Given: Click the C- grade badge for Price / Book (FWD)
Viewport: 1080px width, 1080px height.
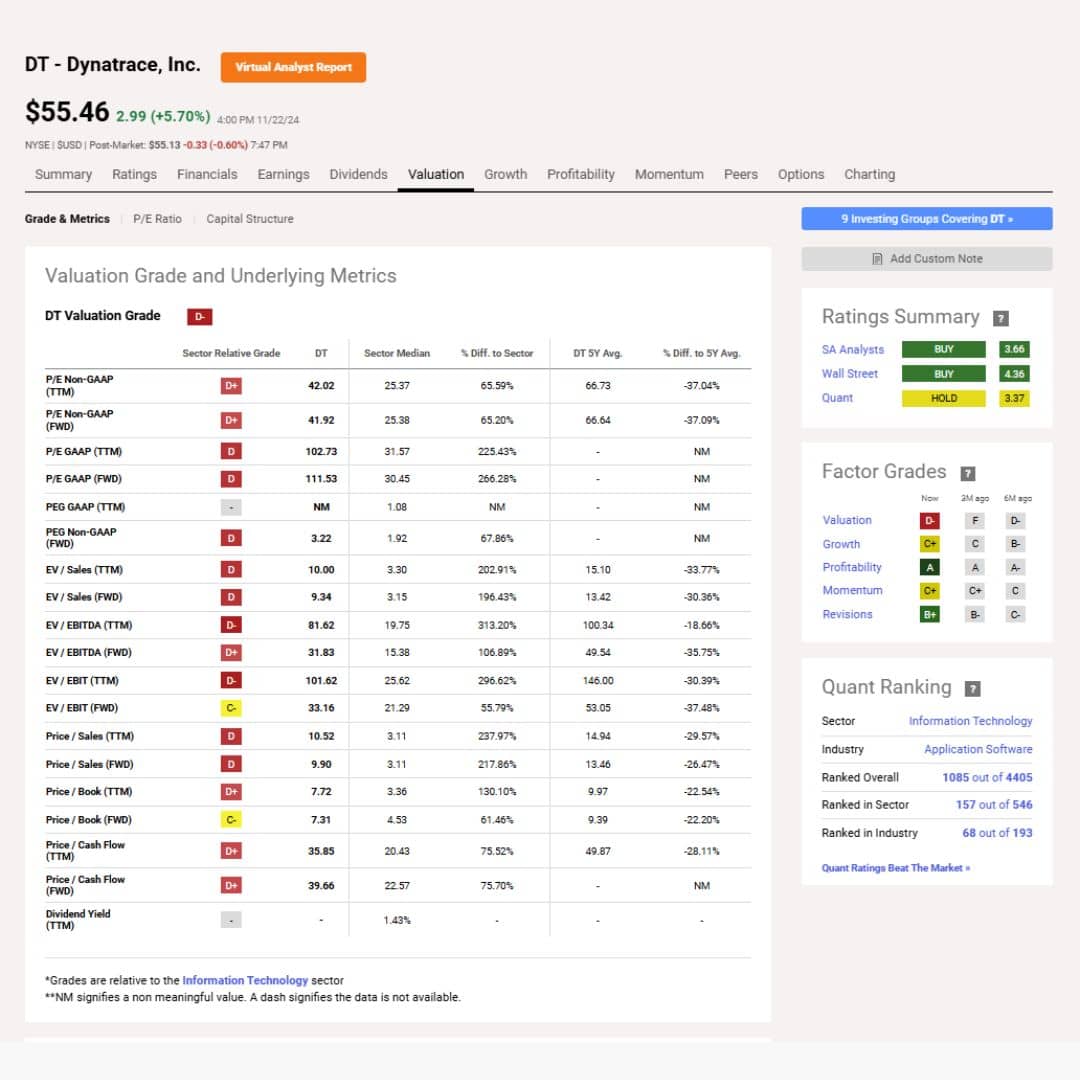Looking at the screenshot, I should coord(231,820).
